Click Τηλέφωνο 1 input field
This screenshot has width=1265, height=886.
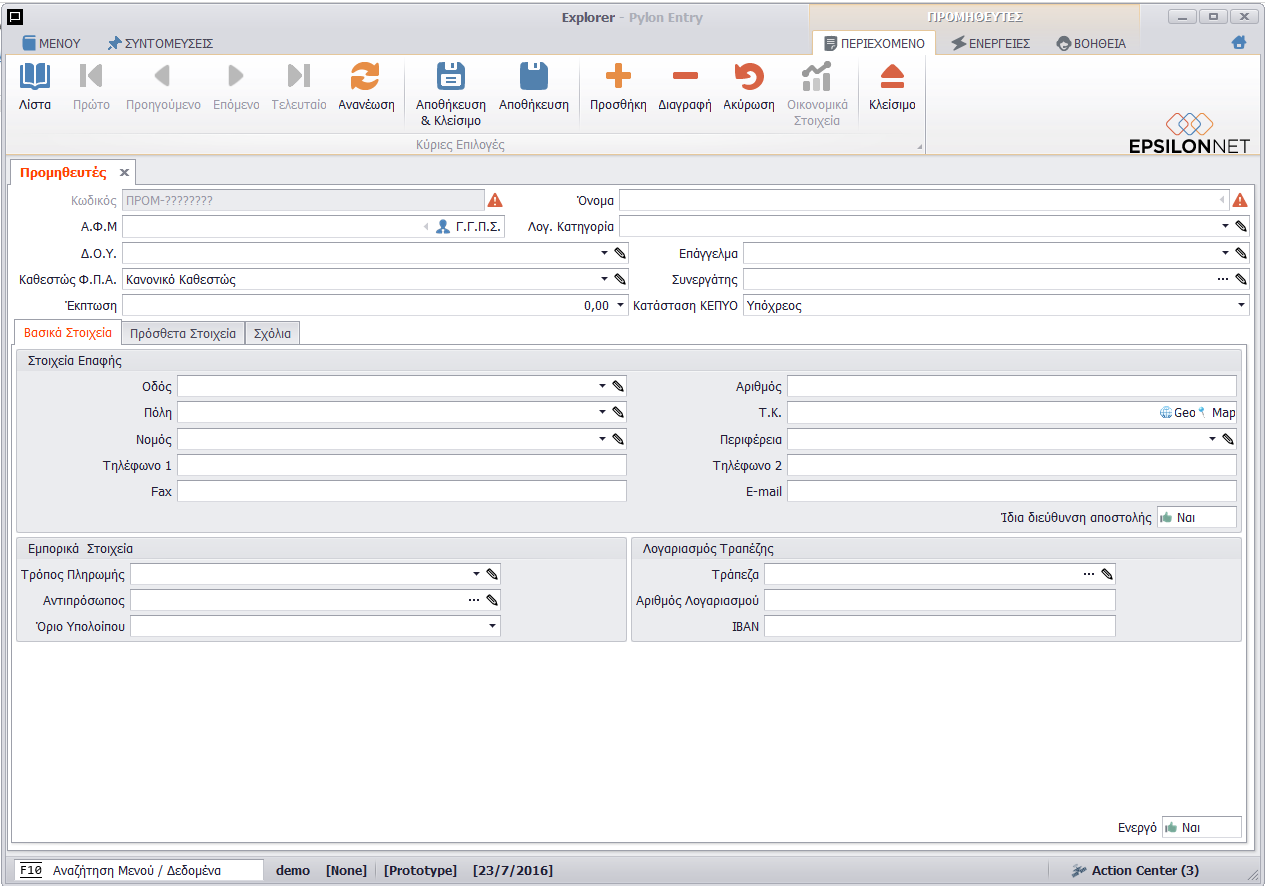402,464
